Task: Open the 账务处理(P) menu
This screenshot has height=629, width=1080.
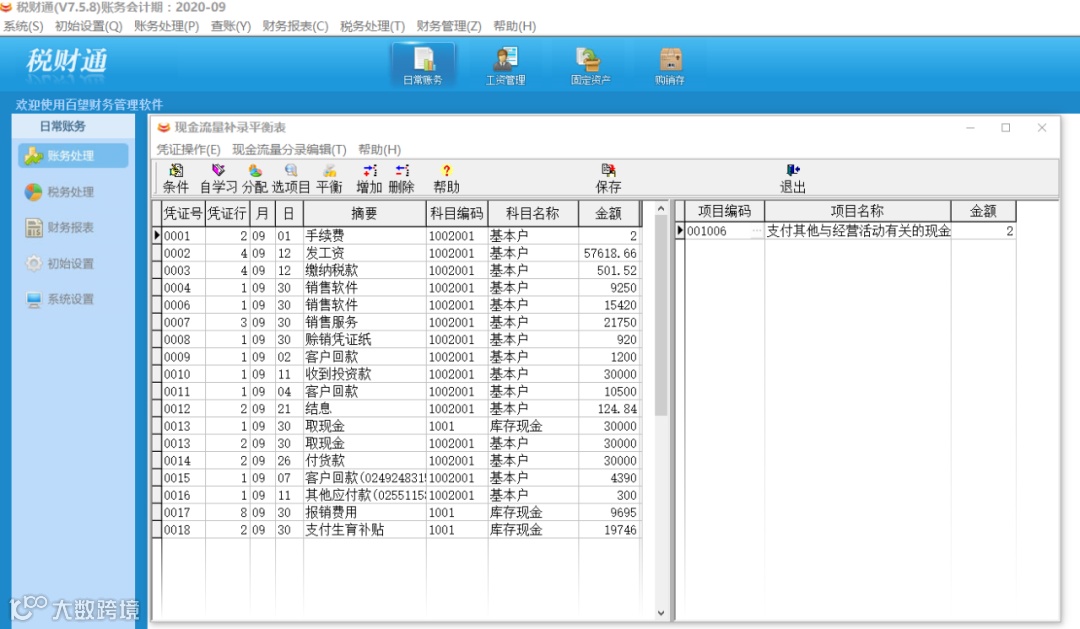Action: point(167,26)
